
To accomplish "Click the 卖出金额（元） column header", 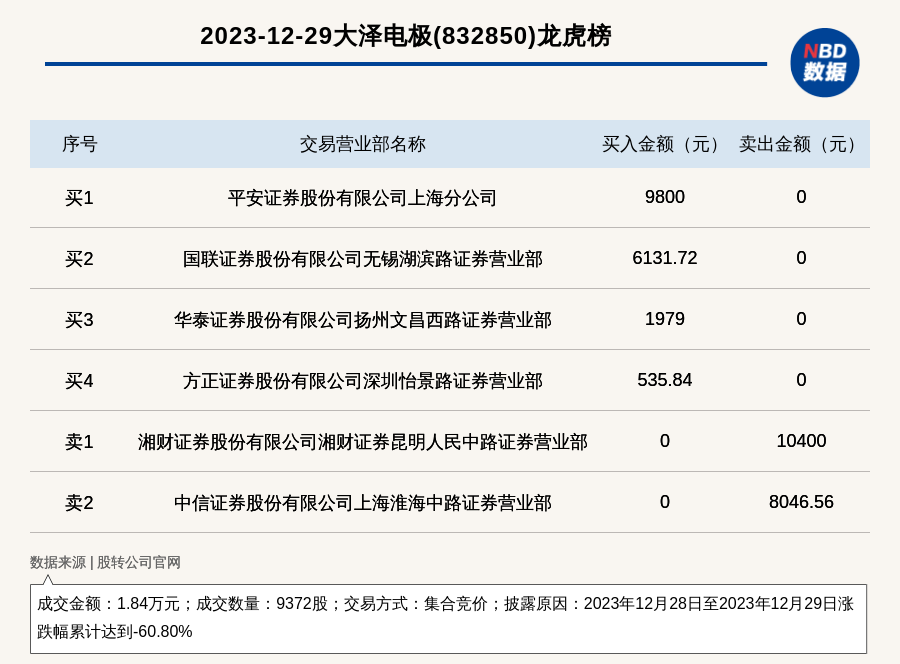I will 801,144.
